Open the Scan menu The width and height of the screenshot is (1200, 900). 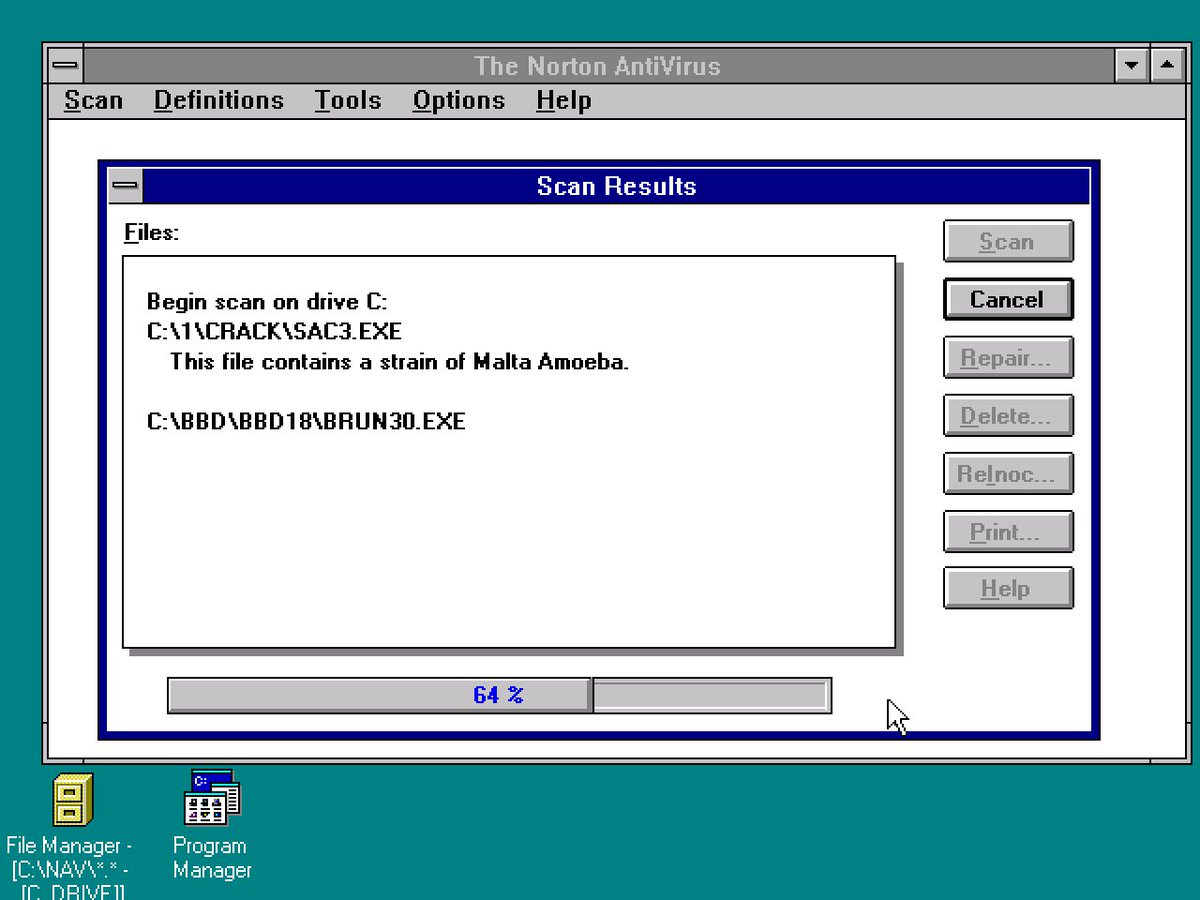click(x=93, y=101)
